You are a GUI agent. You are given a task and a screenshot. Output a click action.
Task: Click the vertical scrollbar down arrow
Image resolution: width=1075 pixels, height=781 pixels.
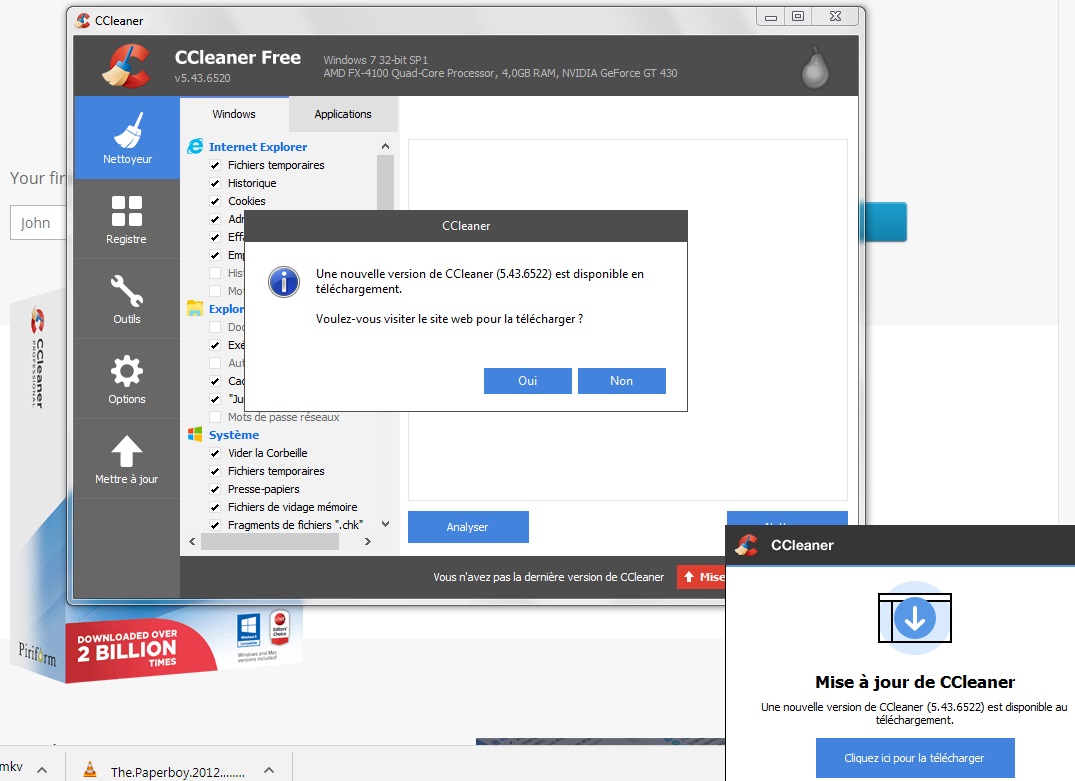click(385, 524)
